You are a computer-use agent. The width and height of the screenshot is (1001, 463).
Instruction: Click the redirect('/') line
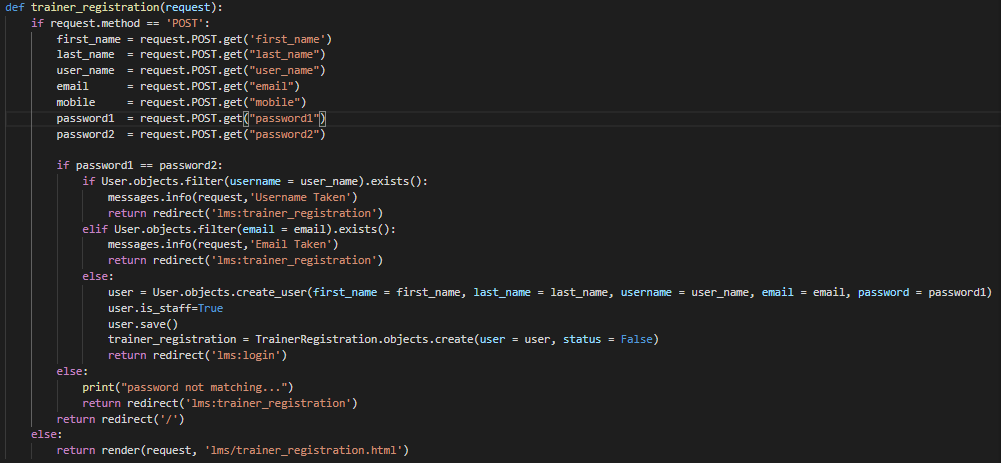[x=121, y=419]
